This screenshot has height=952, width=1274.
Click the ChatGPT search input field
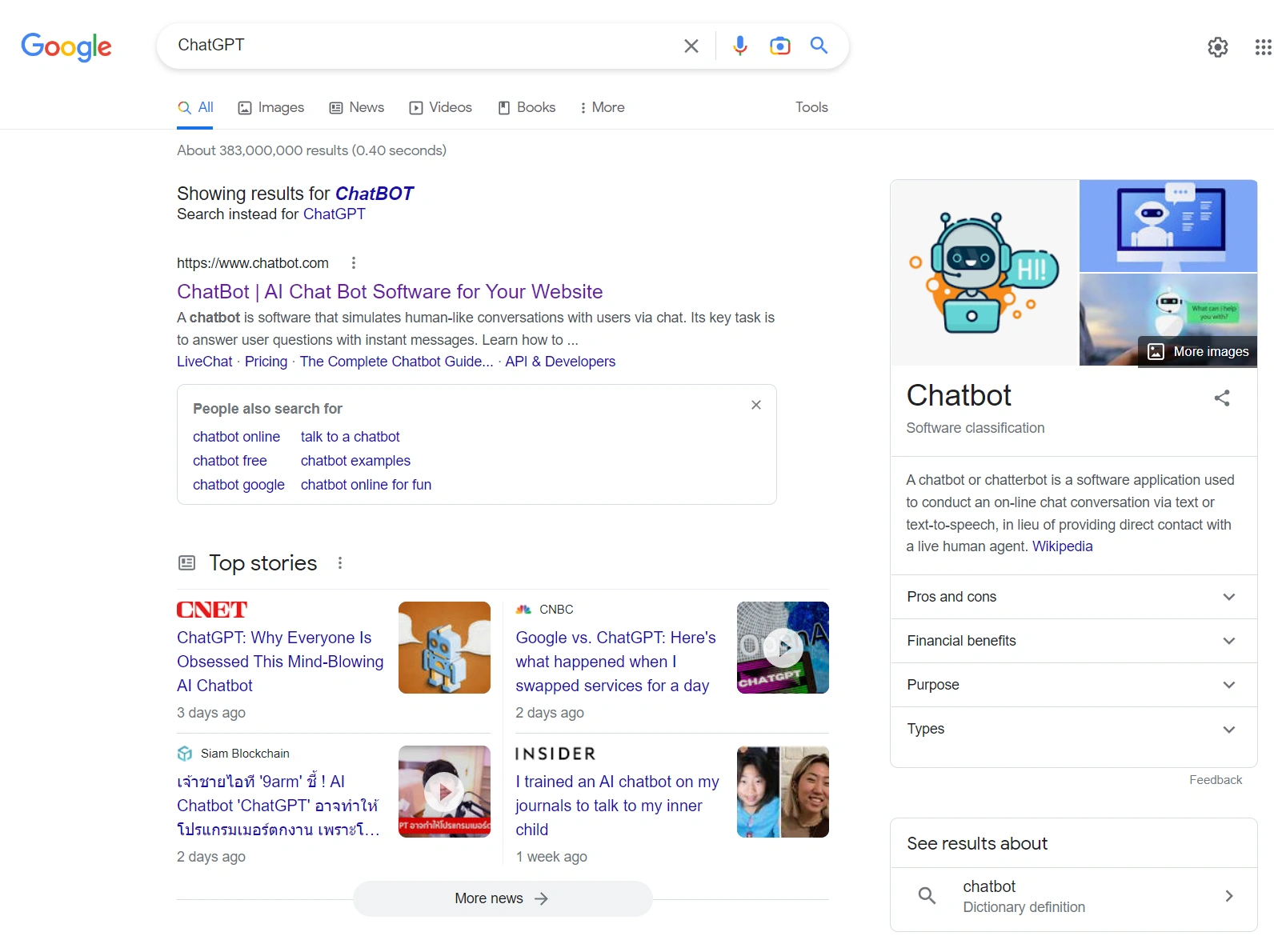click(x=424, y=46)
